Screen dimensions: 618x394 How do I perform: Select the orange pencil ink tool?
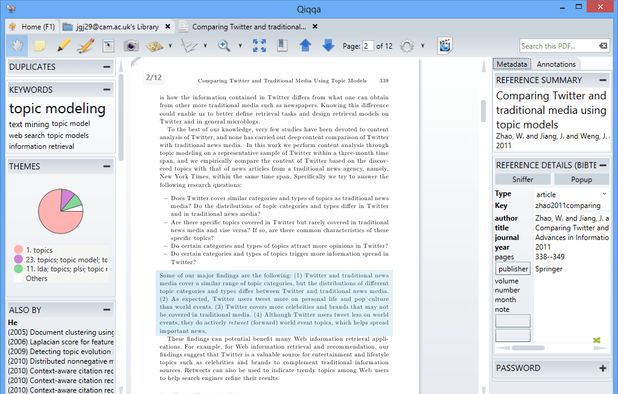click(86, 46)
